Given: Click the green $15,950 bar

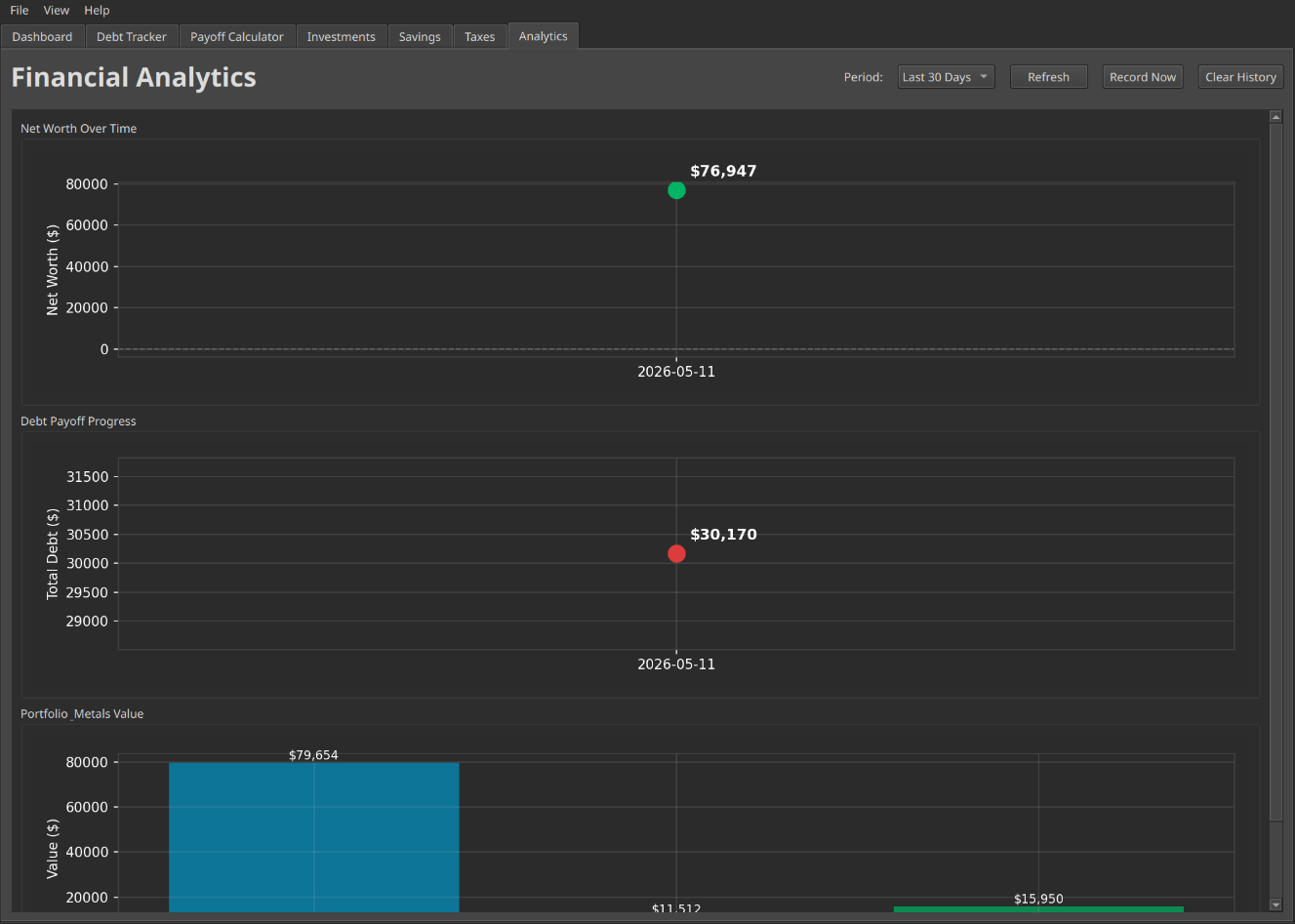Looking at the screenshot, I should click(x=1038, y=909).
